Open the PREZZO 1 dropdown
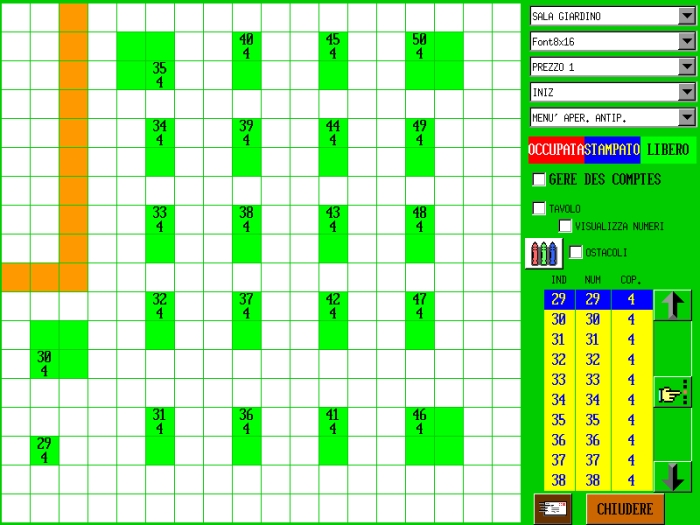The image size is (700, 525). point(612,67)
